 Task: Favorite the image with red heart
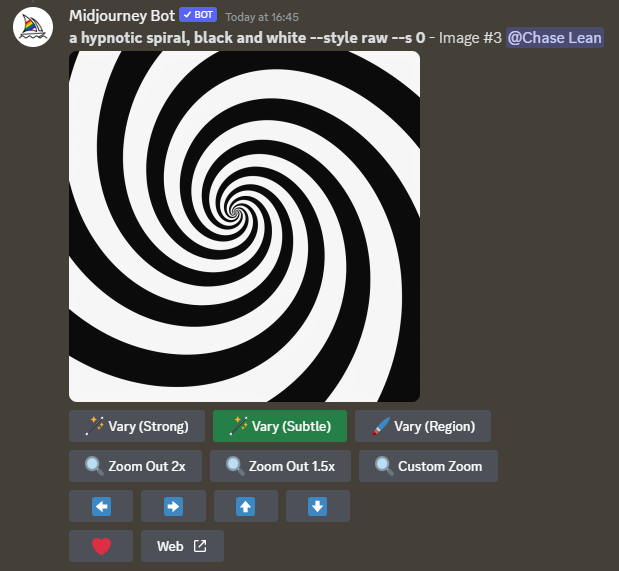(x=101, y=546)
